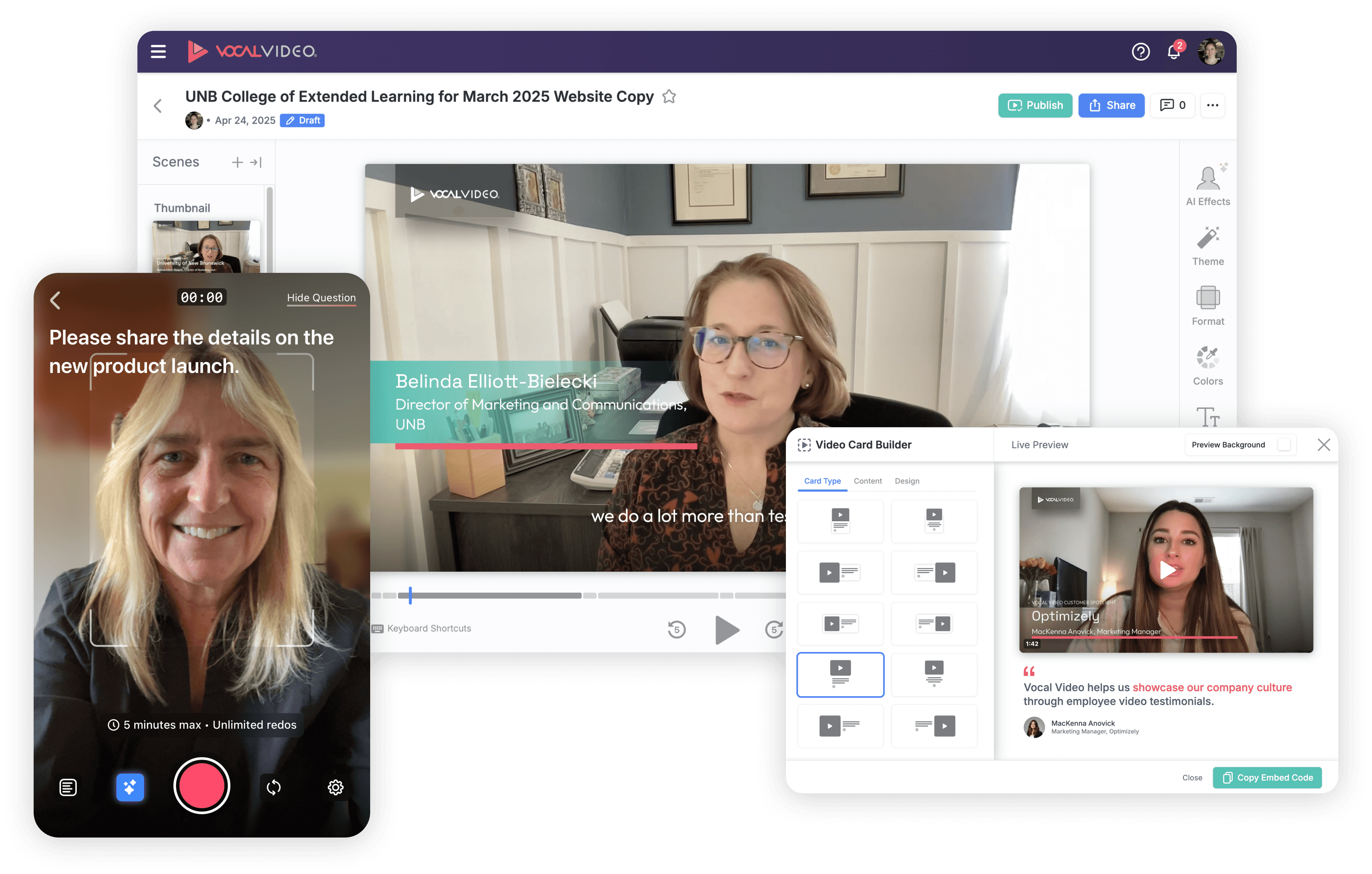This screenshot has height=874, width=1372.
Task: Click Hide Question in the recorder
Action: (321, 298)
